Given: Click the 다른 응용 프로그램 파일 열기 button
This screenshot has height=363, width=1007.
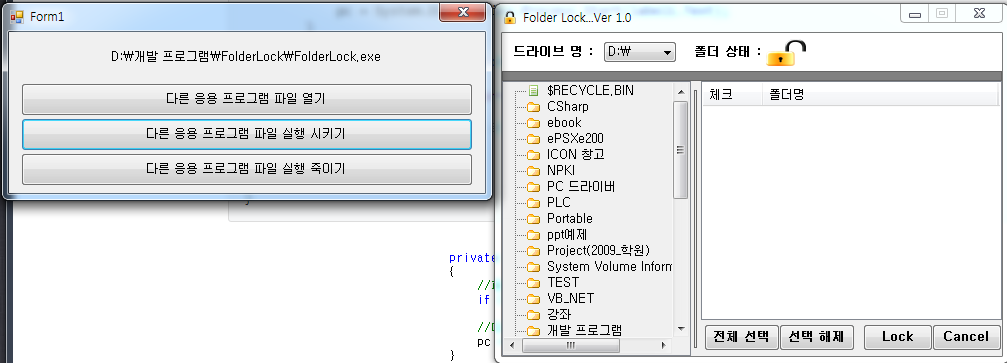Looking at the screenshot, I should pyautogui.click(x=247, y=99).
